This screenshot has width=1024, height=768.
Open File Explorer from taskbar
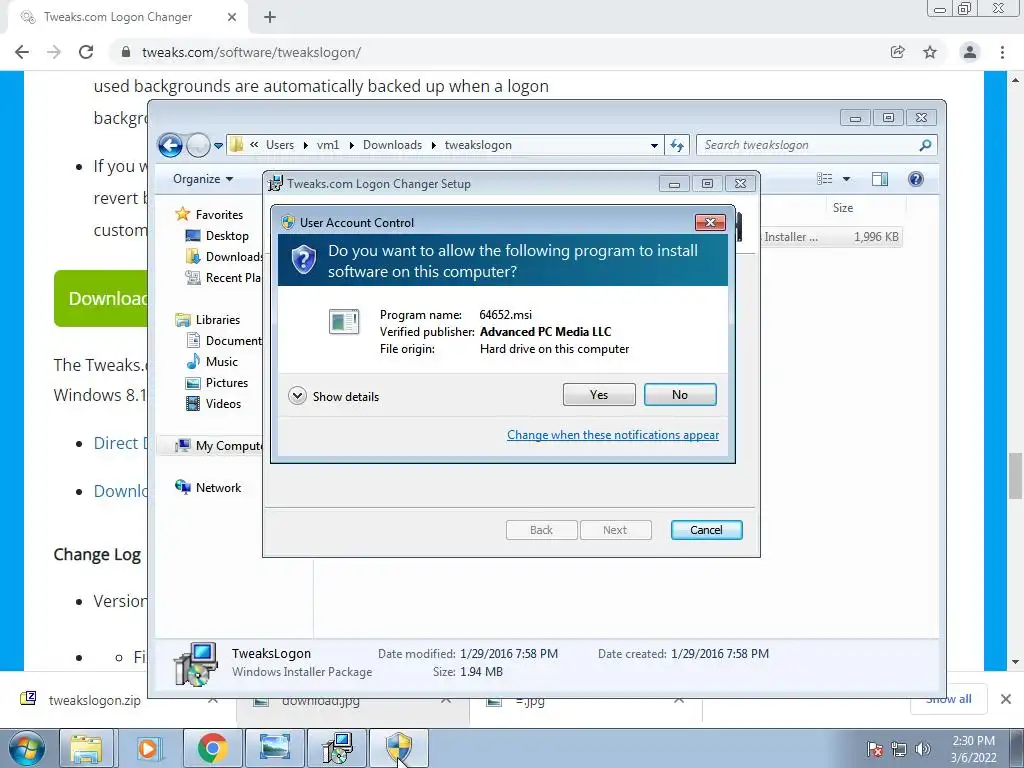(86, 748)
